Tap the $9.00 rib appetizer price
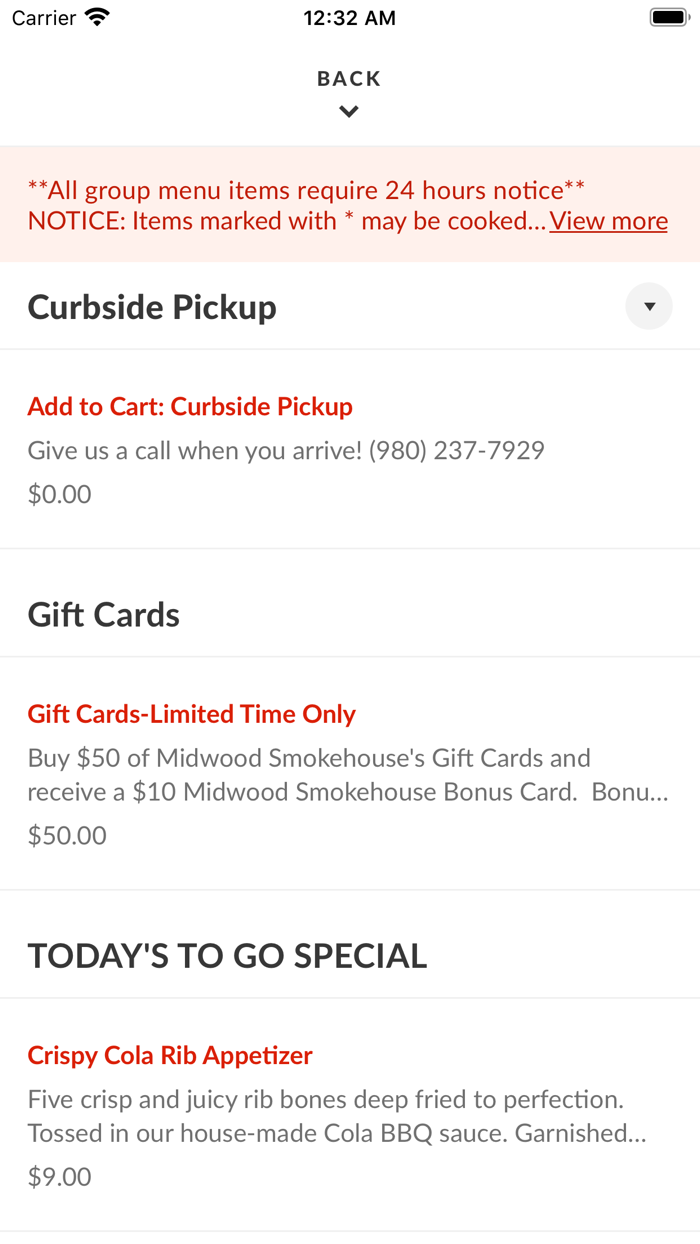The height and width of the screenshot is (1244, 700). click(x=60, y=1176)
